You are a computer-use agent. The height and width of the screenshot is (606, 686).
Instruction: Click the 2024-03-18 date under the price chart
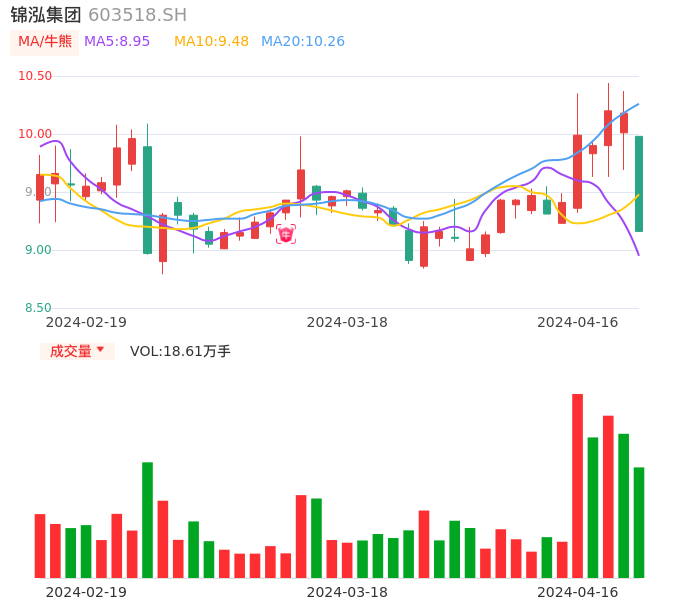[x=347, y=323]
